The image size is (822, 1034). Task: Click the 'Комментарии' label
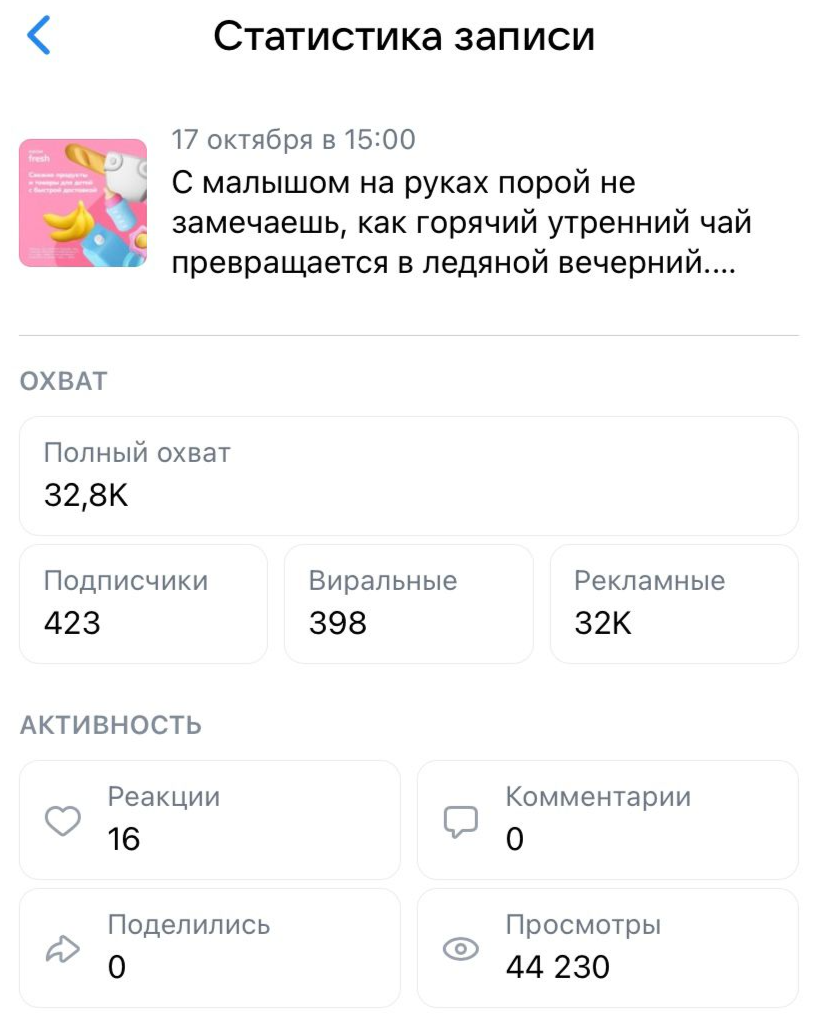click(598, 797)
